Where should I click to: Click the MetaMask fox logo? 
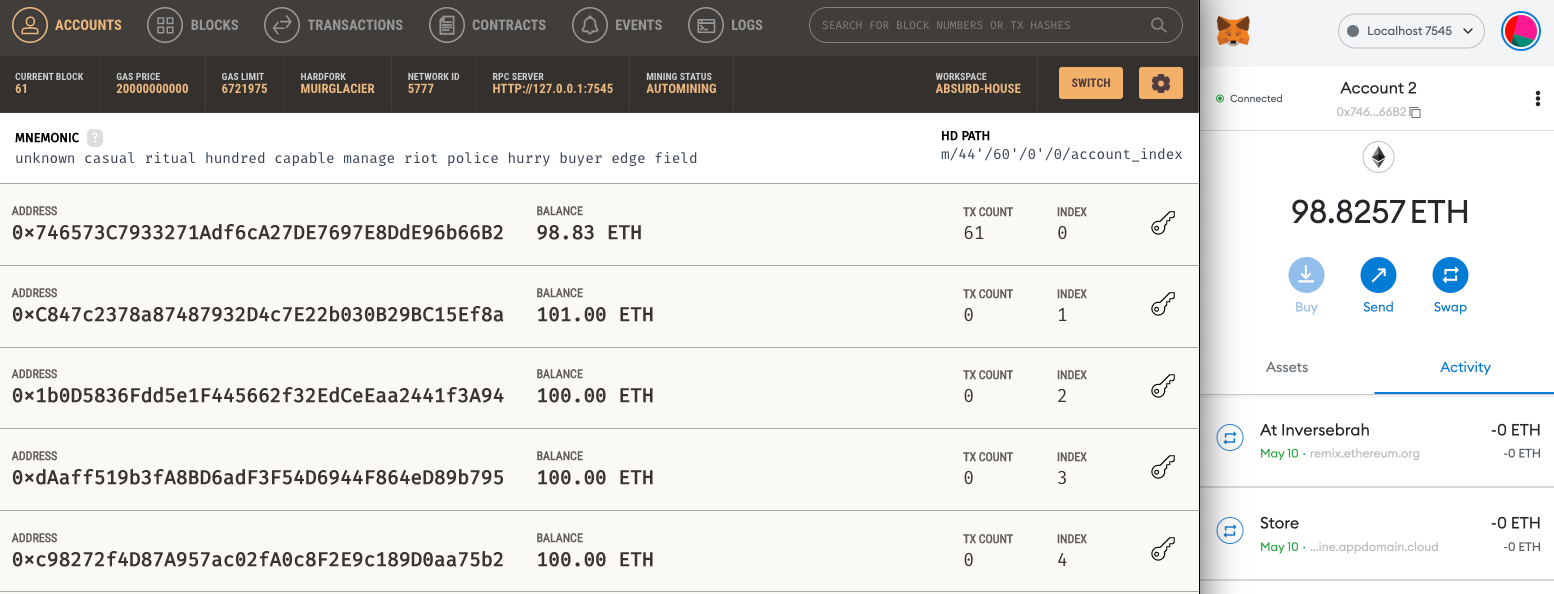(1232, 31)
